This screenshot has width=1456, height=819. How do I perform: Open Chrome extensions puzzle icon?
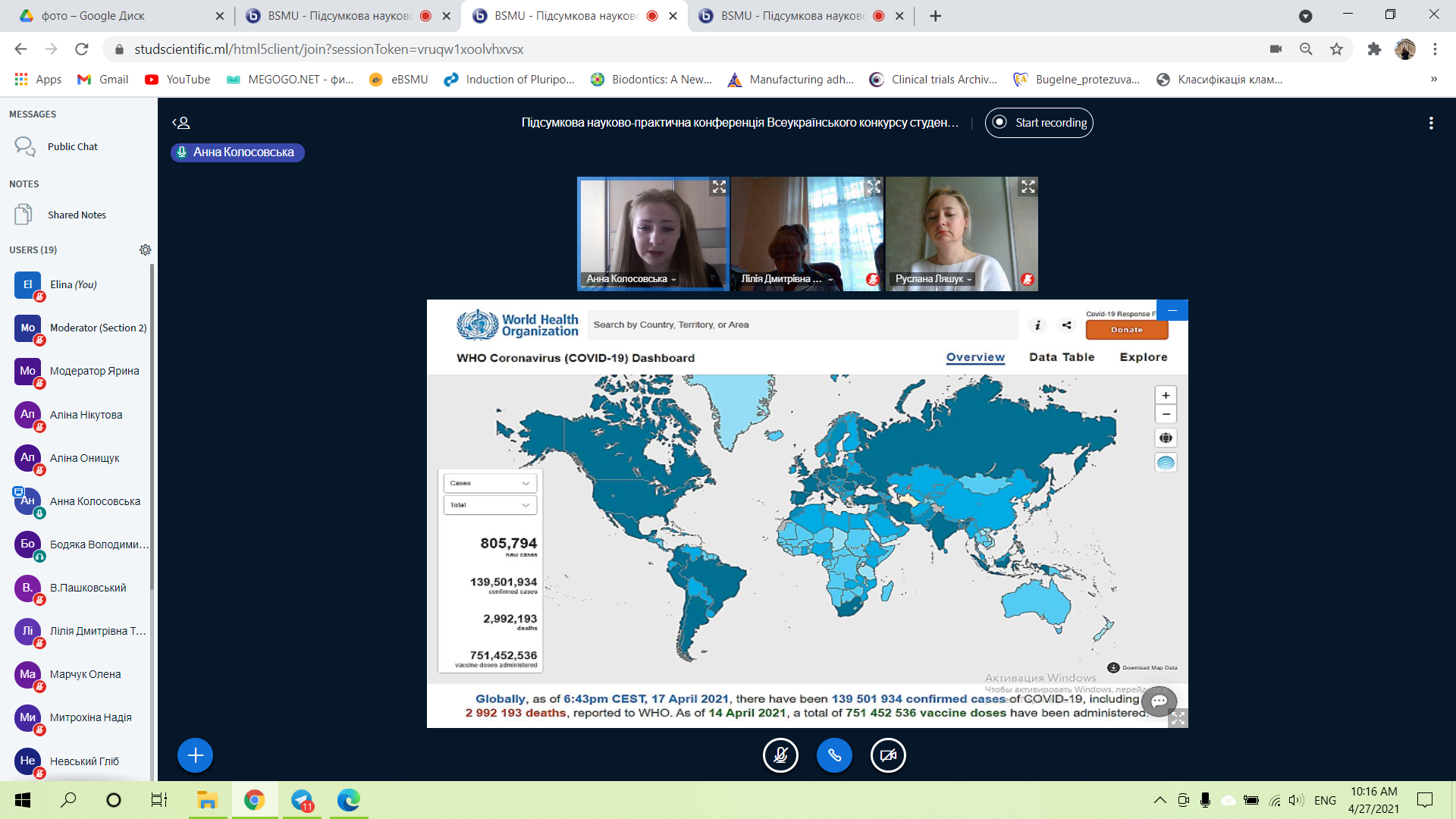point(1374,49)
